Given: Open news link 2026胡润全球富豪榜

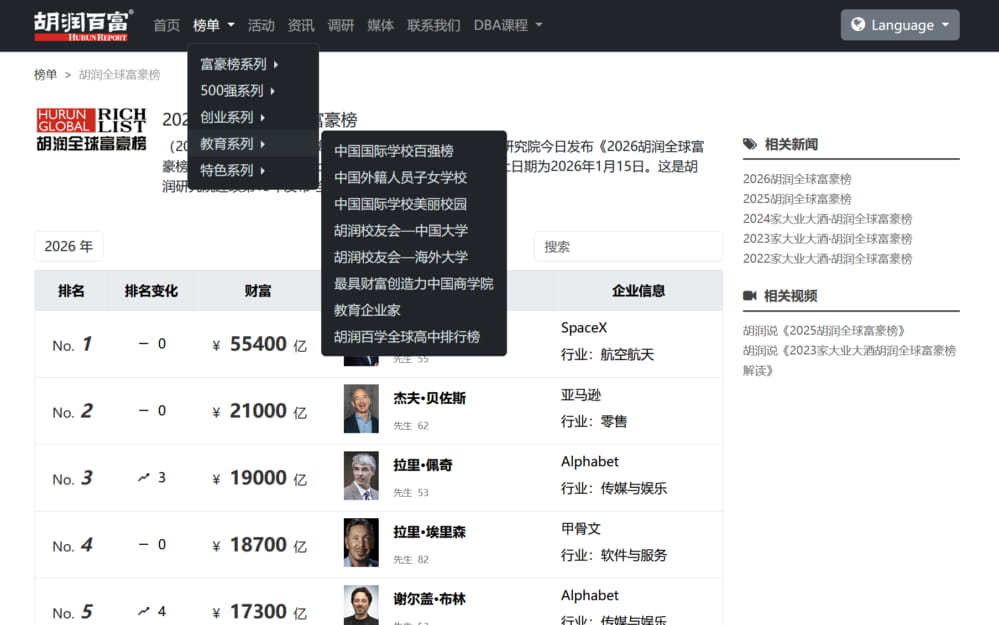Looking at the screenshot, I should pos(797,179).
